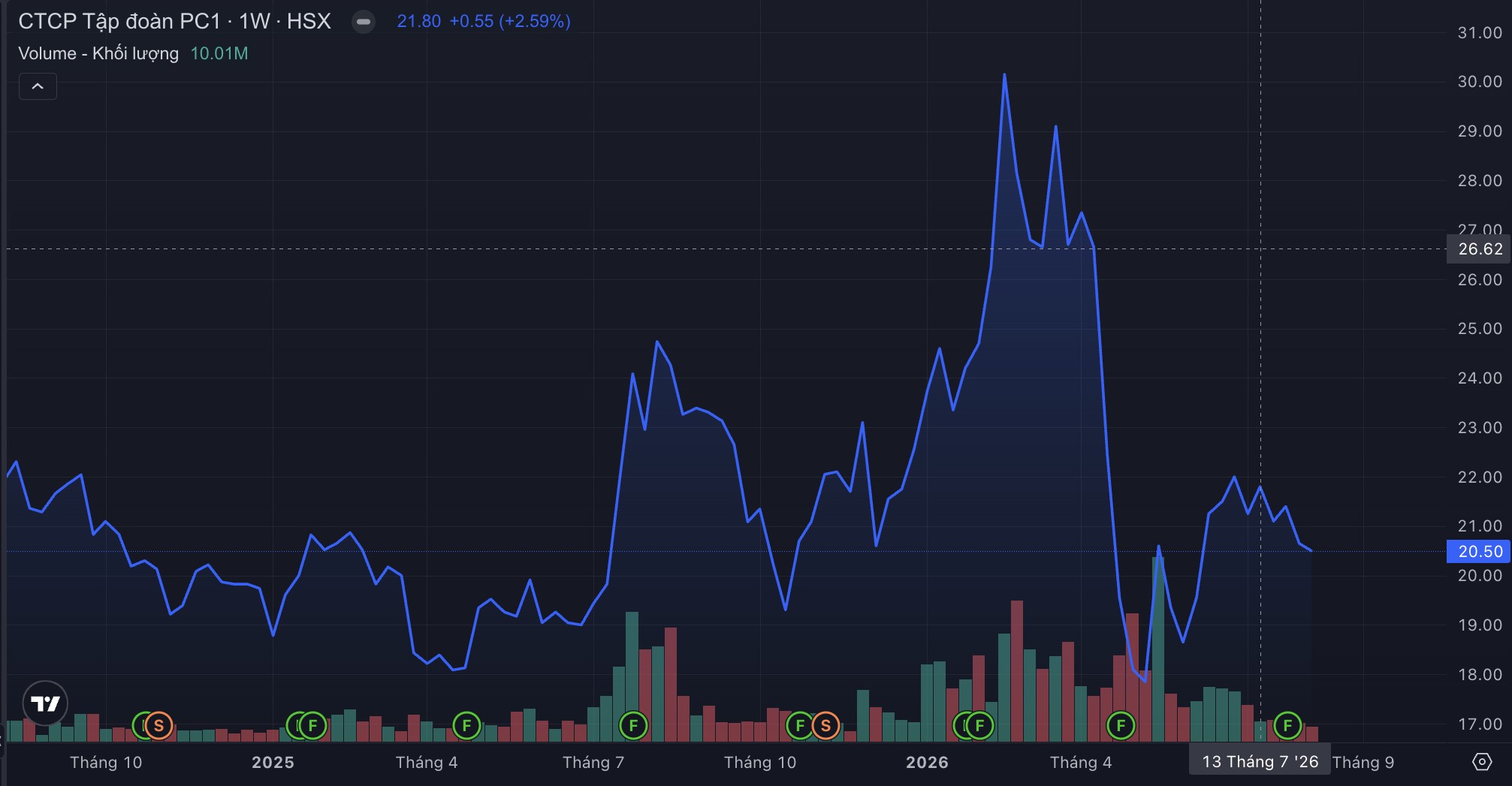The height and width of the screenshot is (786, 1512).
Task: Click the 18.00 price scale label
Action: point(1480,675)
